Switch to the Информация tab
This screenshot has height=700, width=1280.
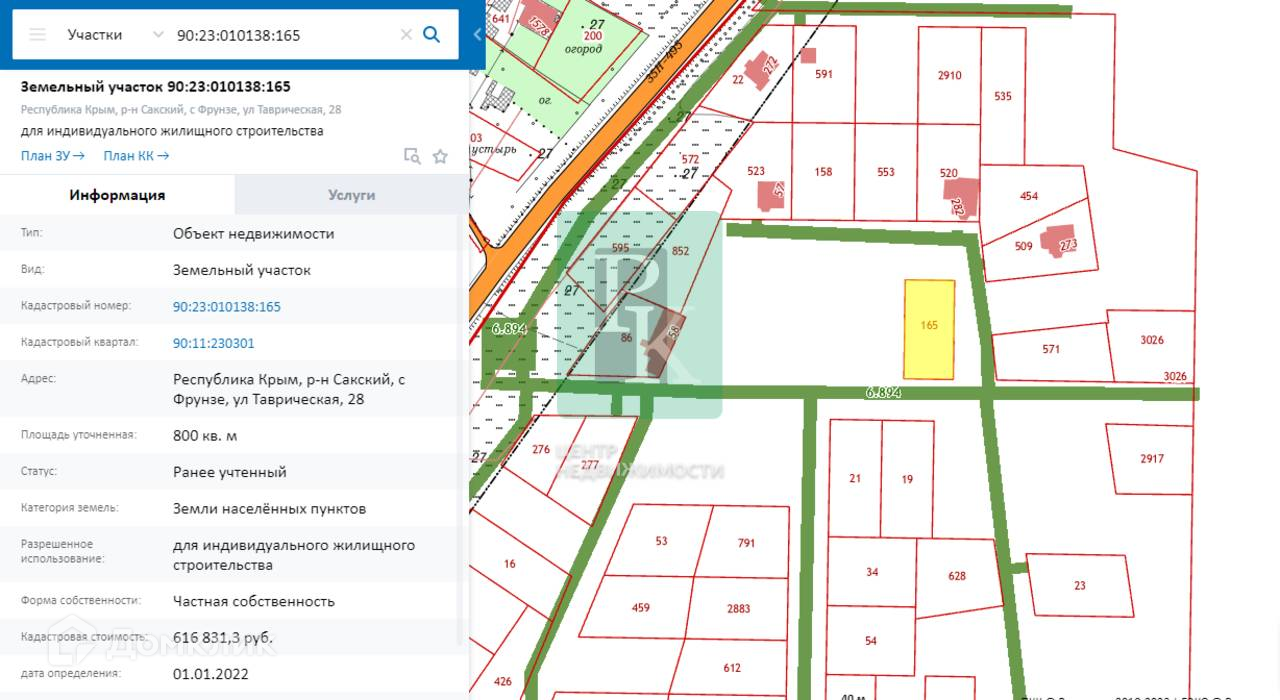(117, 195)
